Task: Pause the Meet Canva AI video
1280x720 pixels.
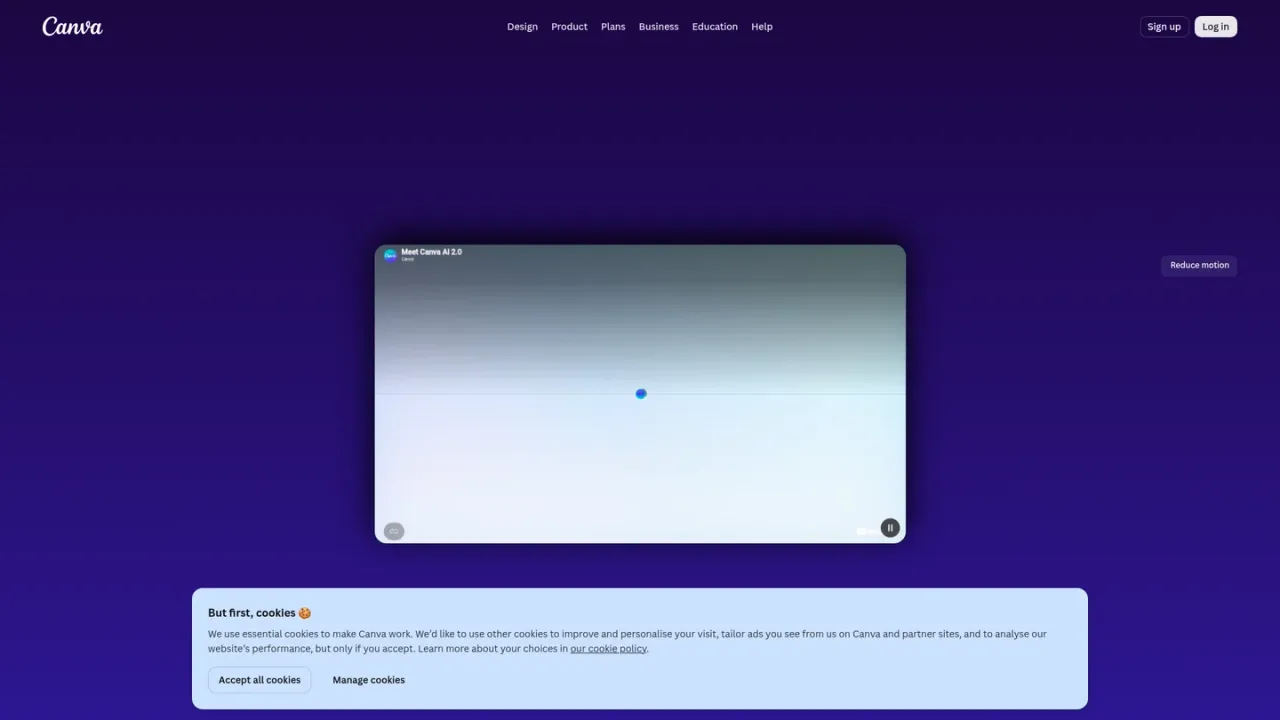Action: 890,528
